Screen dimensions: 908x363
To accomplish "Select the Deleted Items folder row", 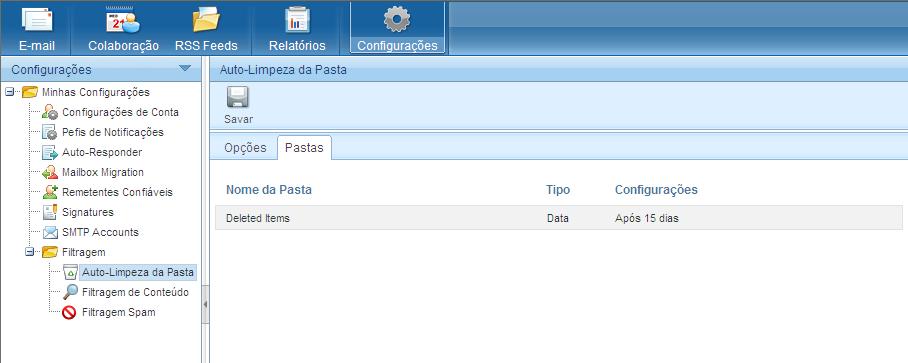I will click(x=558, y=218).
